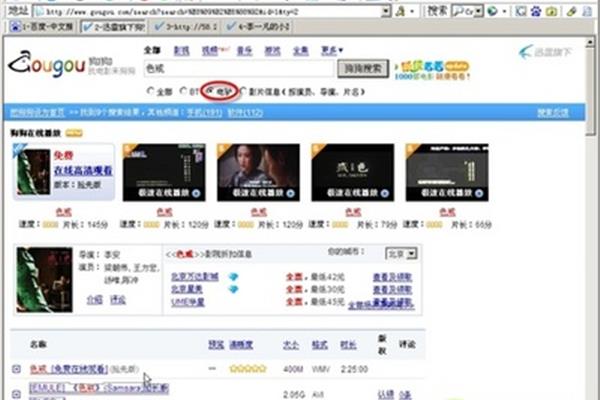Expand the Samsara result row
The width and height of the screenshot is (600, 400).
[x=16, y=394]
